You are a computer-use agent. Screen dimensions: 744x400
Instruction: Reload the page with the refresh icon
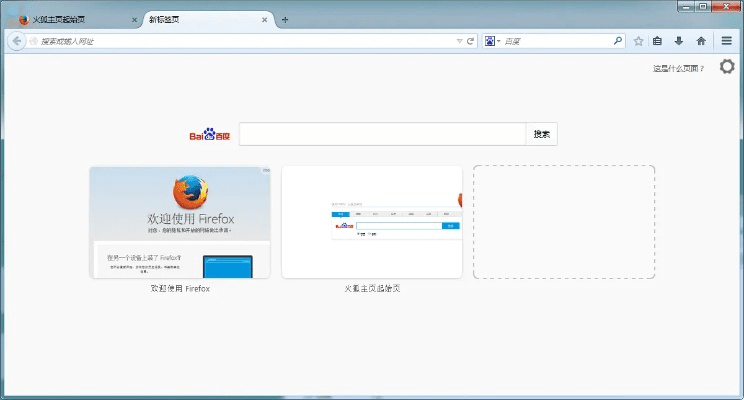[x=470, y=41]
